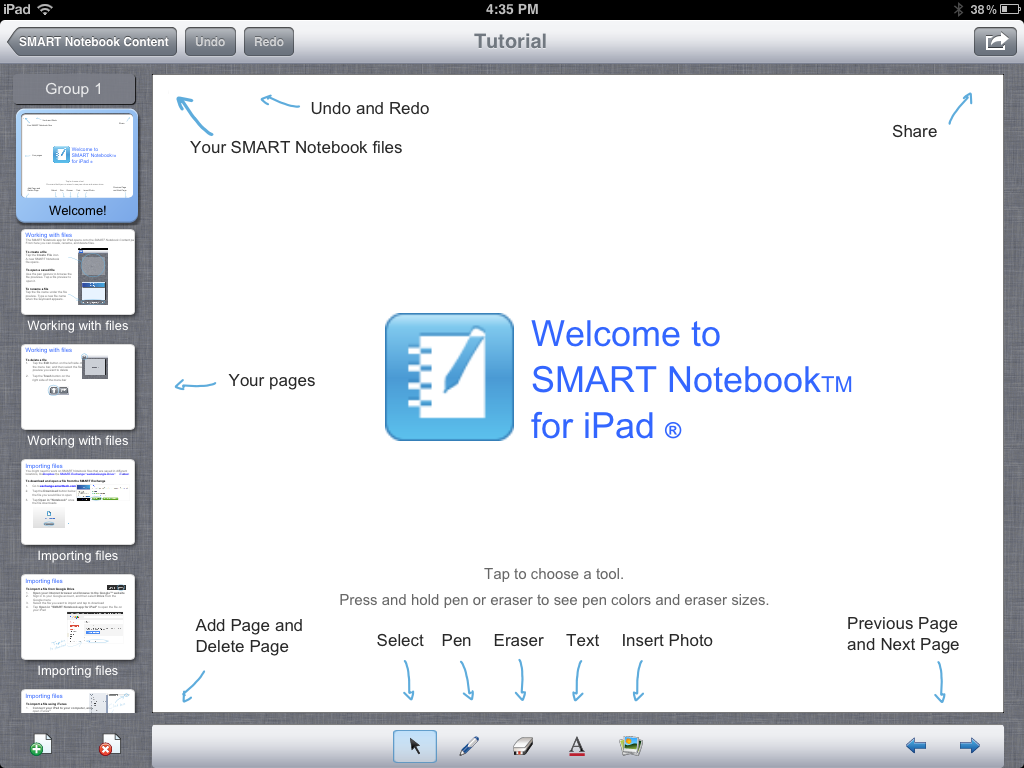Tap the battery percentage in the status bar
Viewport: 1024px width, 768px height.
[x=985, y=9]
